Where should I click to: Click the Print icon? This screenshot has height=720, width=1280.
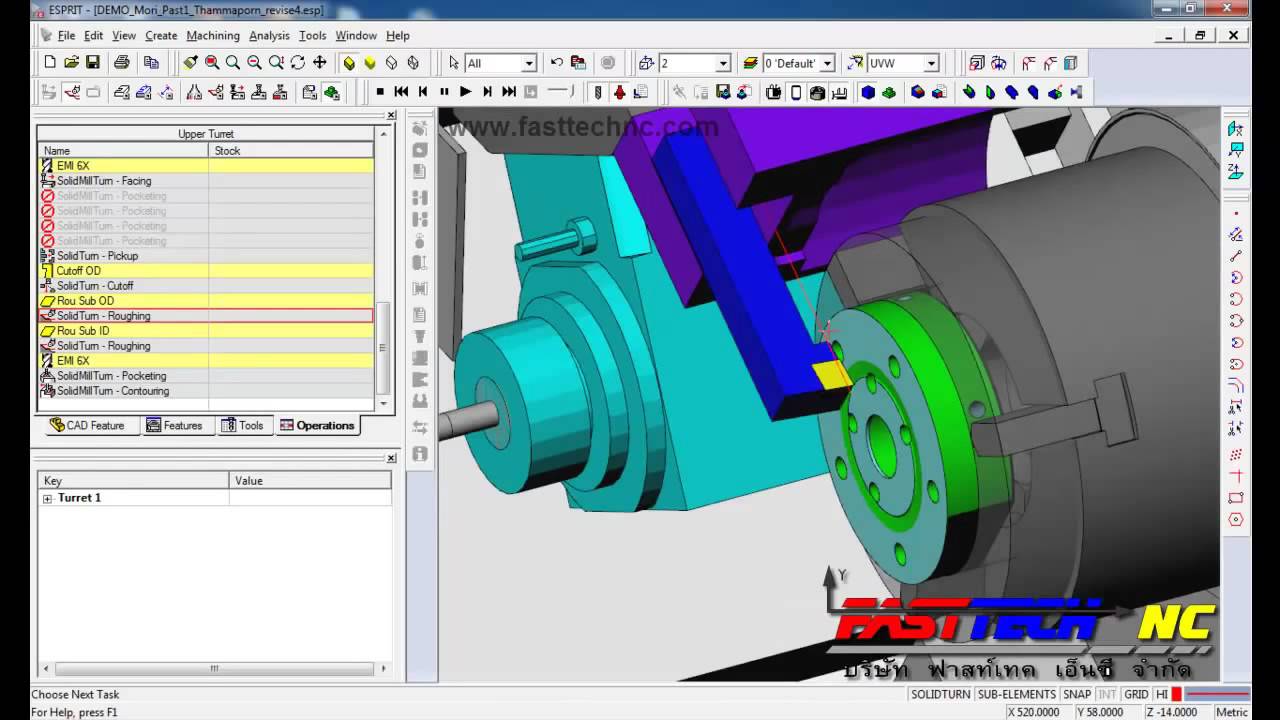[x=122, y=62]
